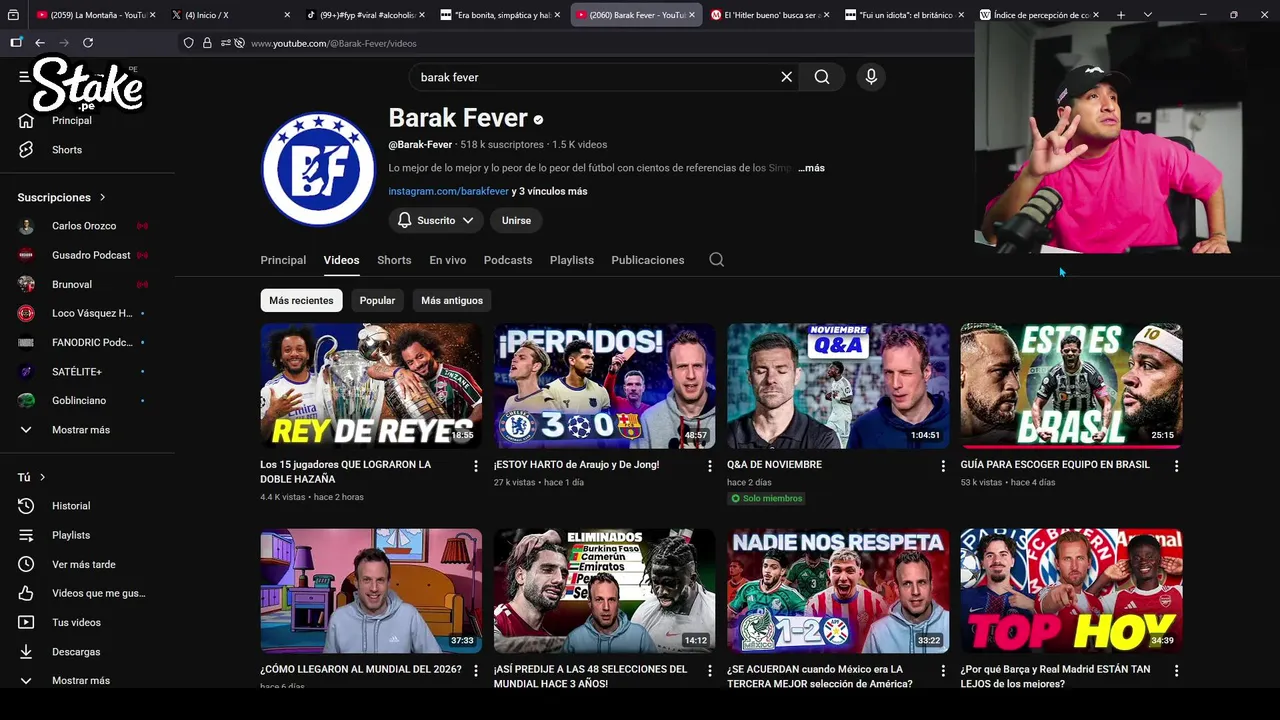Screen dimensions: 1280x720
Task: Open NADIE NOS RESPETA video thumbnail
Action: pos(838,591)
